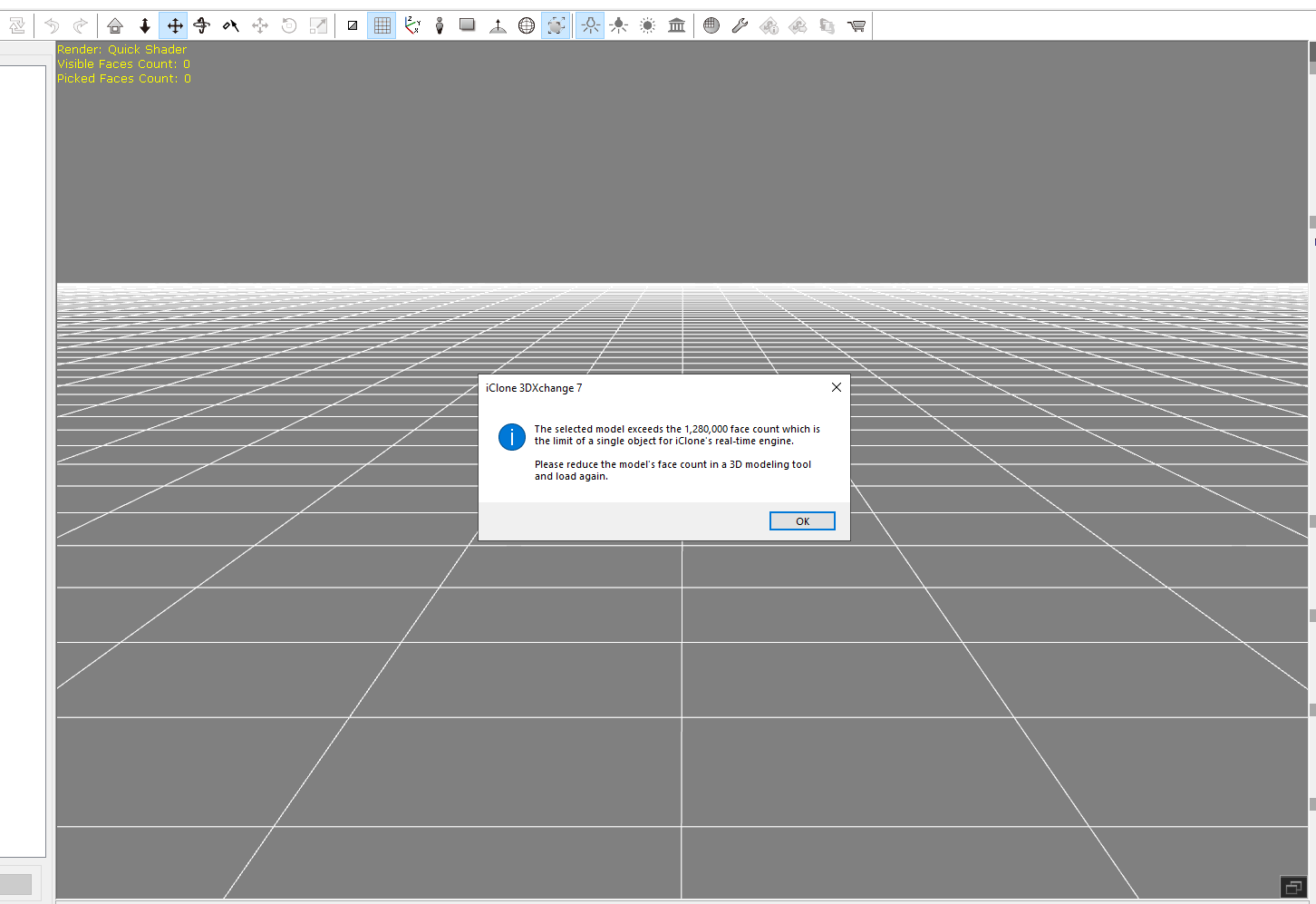The height and width of the screenshot is (904, 1316).
Task: Click the museum building icon
Action: tap(677, 26)
